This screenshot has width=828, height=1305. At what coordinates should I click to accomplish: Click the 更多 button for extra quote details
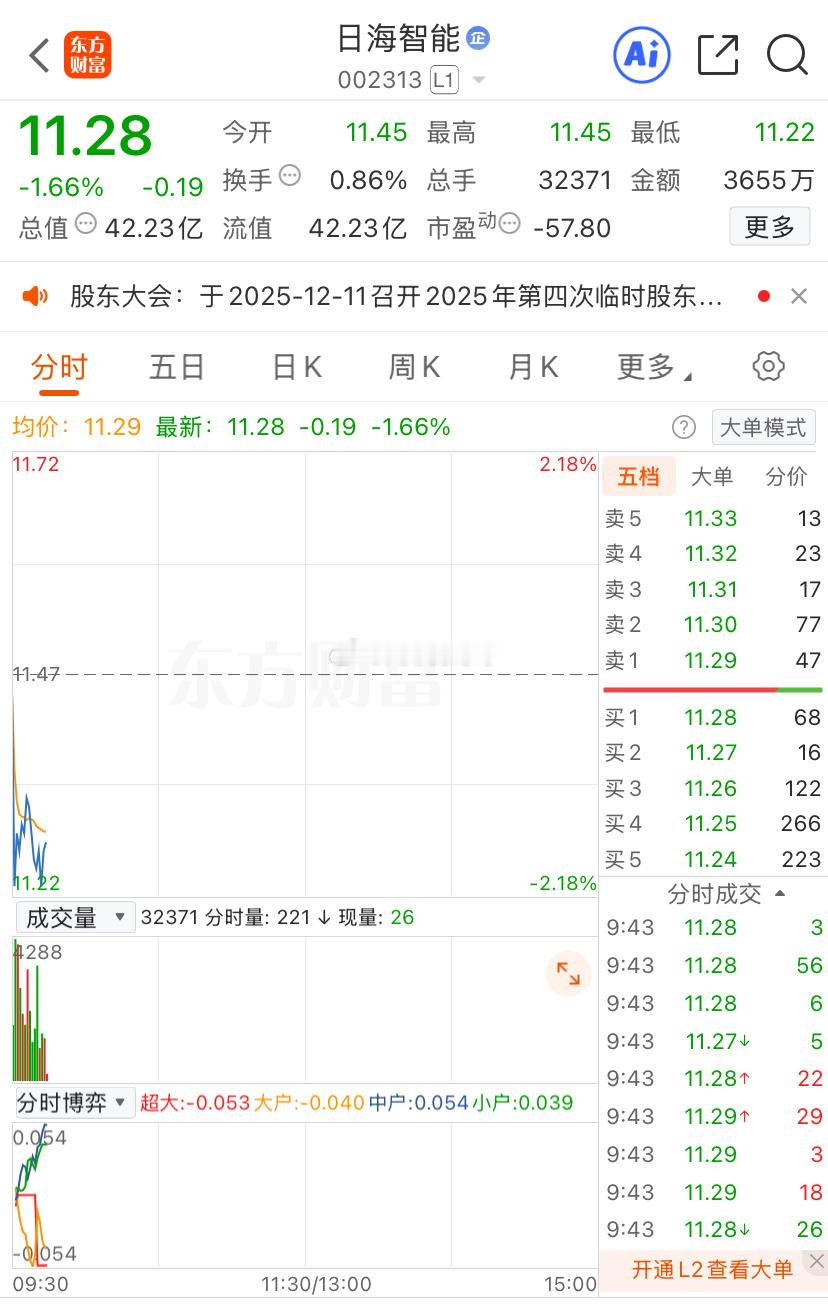[x=769, y=226]
